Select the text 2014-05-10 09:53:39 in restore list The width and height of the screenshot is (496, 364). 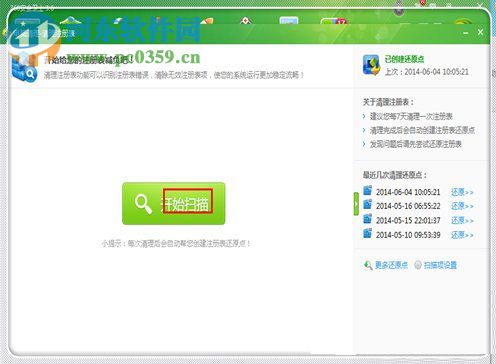[x=408, y=235]
